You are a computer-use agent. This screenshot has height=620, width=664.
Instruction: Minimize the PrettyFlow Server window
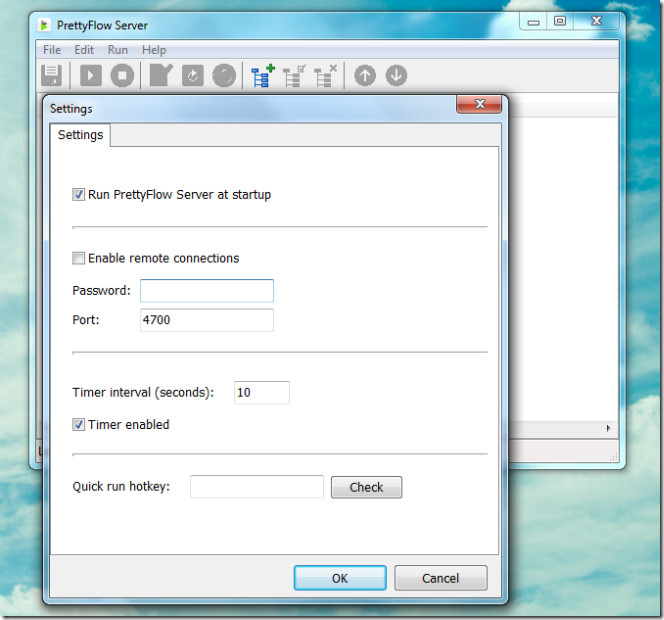point(533,21)
